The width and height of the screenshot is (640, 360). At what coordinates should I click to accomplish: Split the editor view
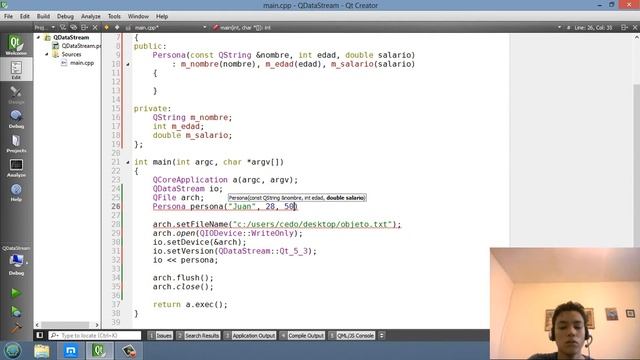click(x=624, y=27)
